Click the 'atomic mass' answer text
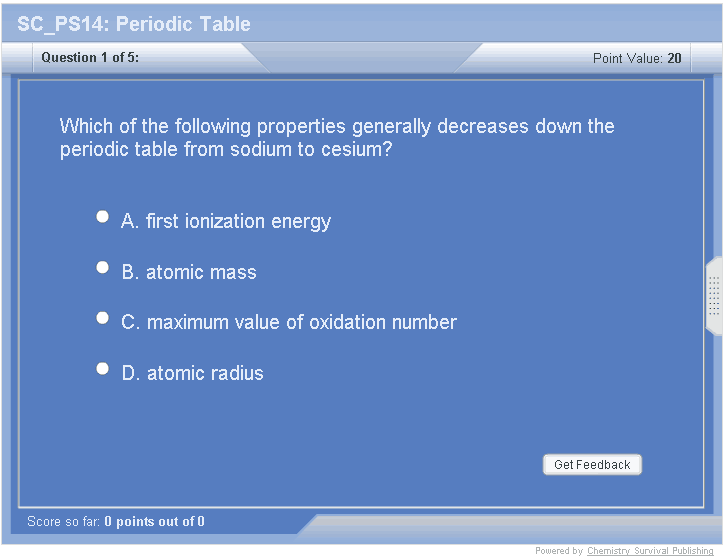The height and width of the screenshot is (557, 724). [x=201, y=273]
